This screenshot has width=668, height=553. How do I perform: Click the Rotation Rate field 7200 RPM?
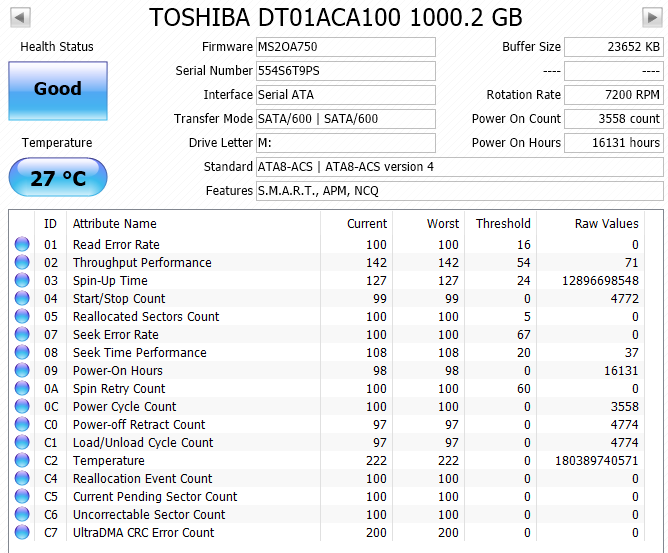(614, 95)
